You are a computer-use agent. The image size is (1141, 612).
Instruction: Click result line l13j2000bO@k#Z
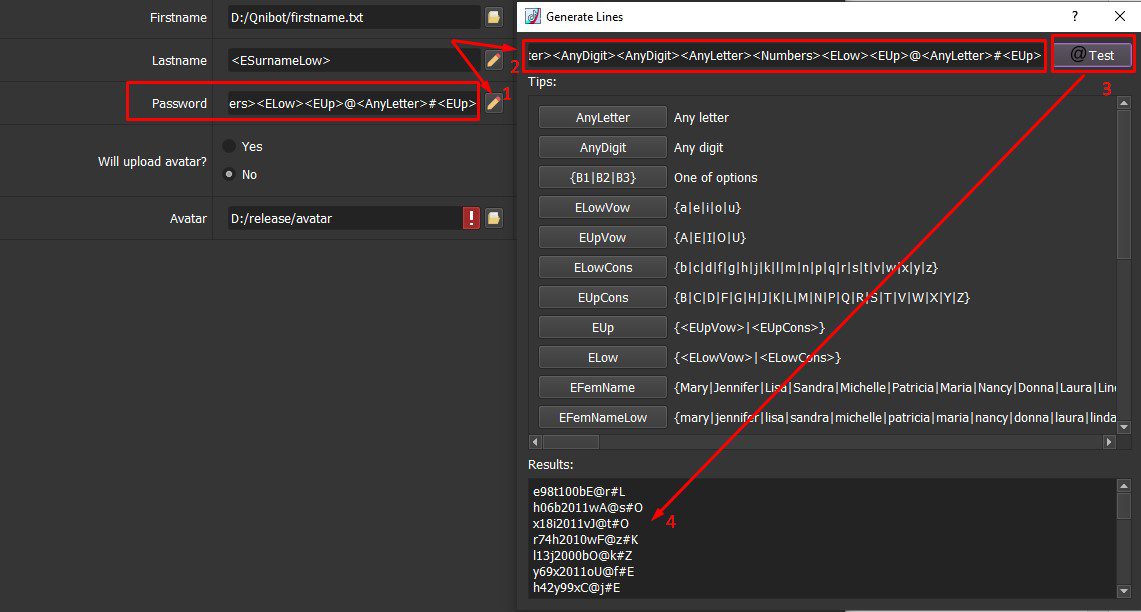(582, 555)
